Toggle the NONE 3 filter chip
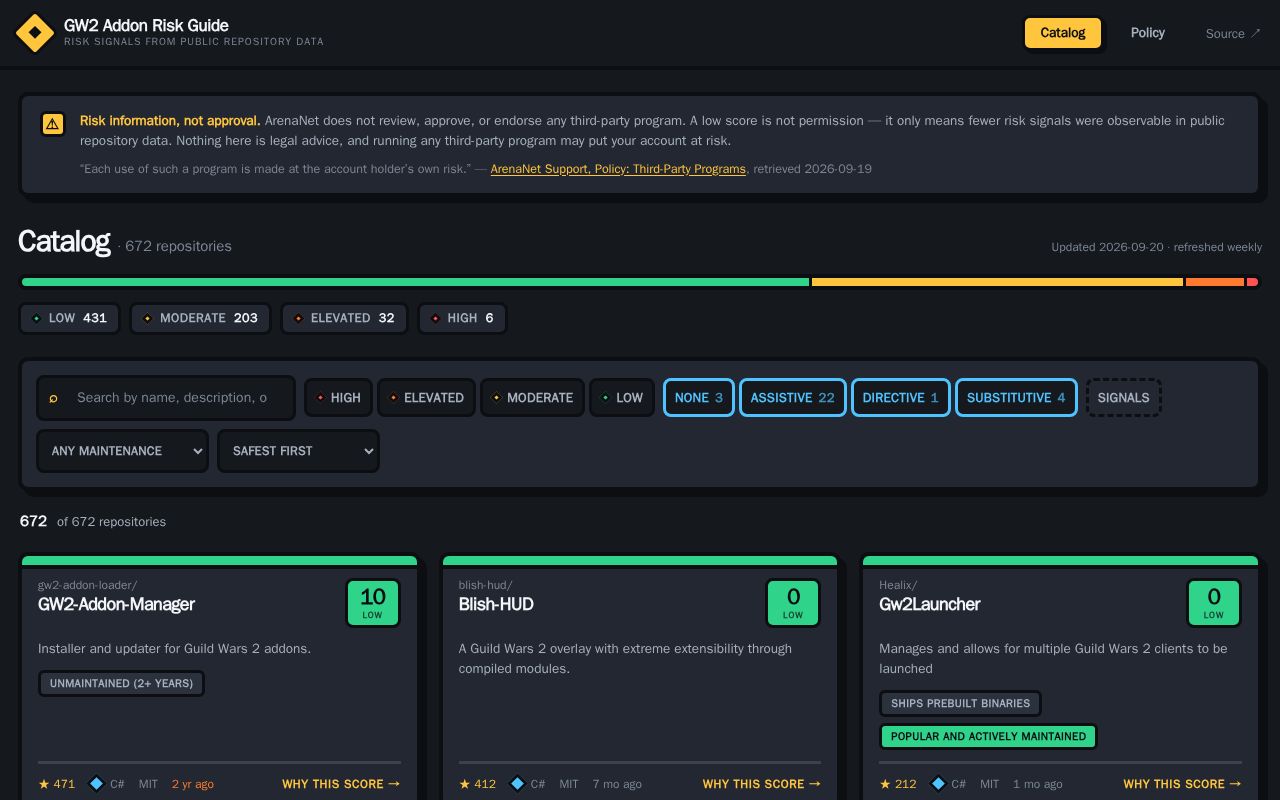 click(699, 398)
